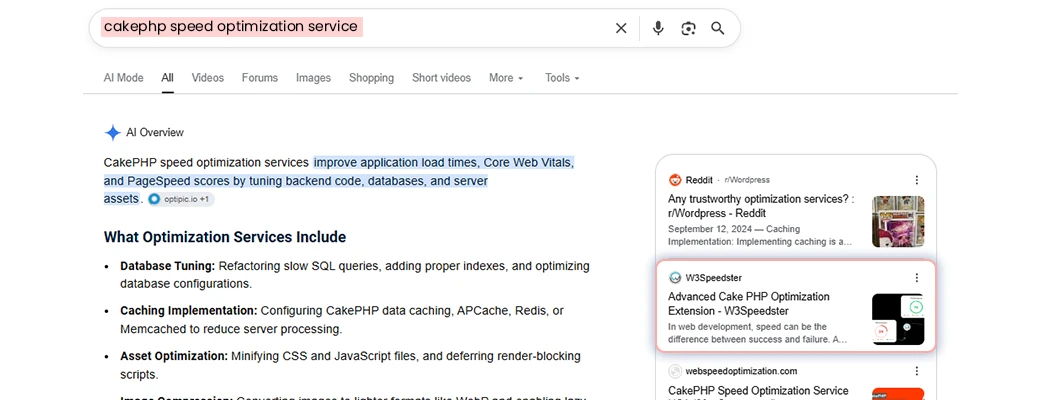This screenshot has height=400, width=1040.
Task: Click the r/Wordpress subreddit label
Action: coord(747,180)
